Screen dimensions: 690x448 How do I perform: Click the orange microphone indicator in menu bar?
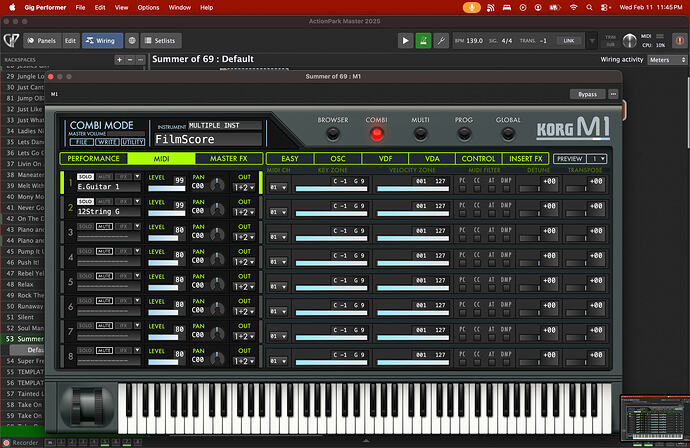(x=471, y=7)
